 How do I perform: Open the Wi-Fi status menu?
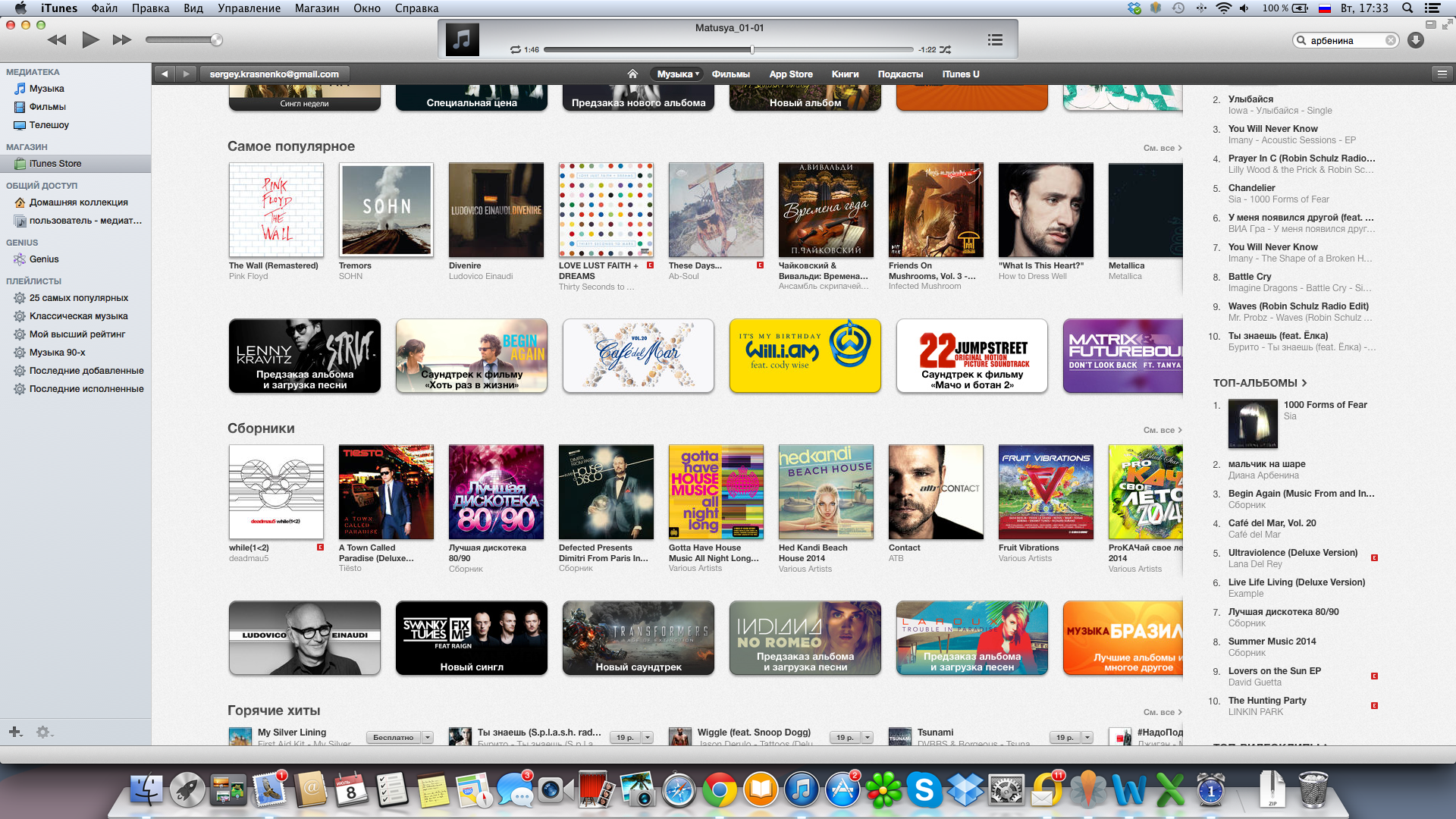coord(1223,8)
